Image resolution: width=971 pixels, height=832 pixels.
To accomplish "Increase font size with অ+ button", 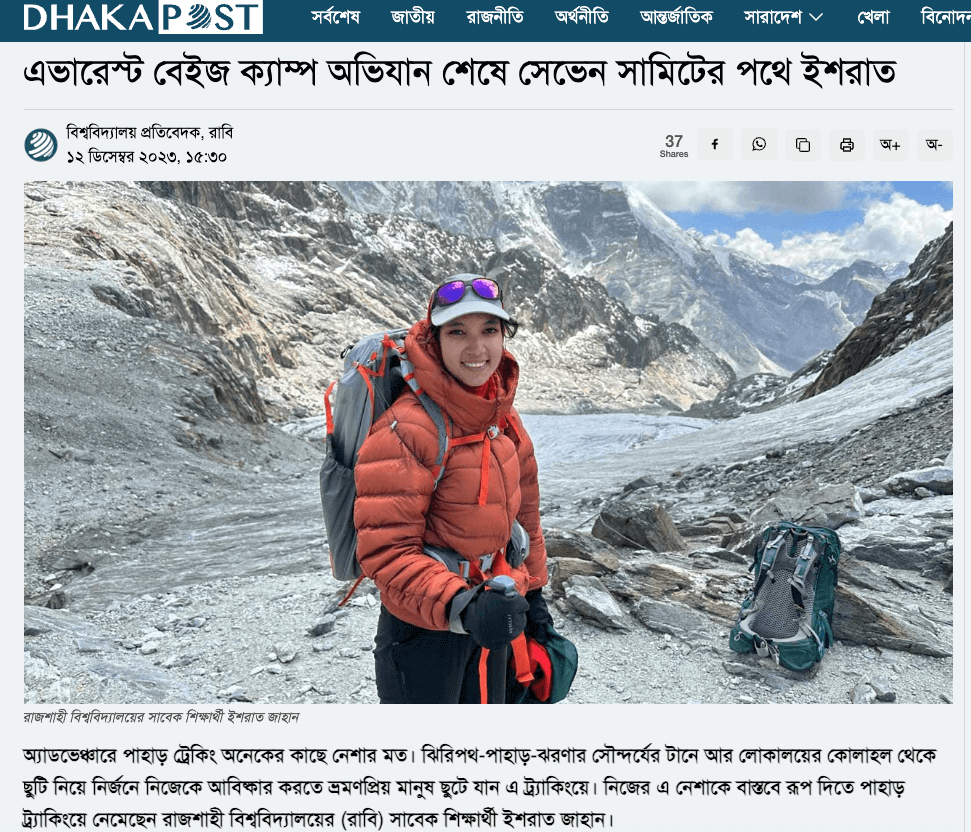I will [x=890, y=145].
